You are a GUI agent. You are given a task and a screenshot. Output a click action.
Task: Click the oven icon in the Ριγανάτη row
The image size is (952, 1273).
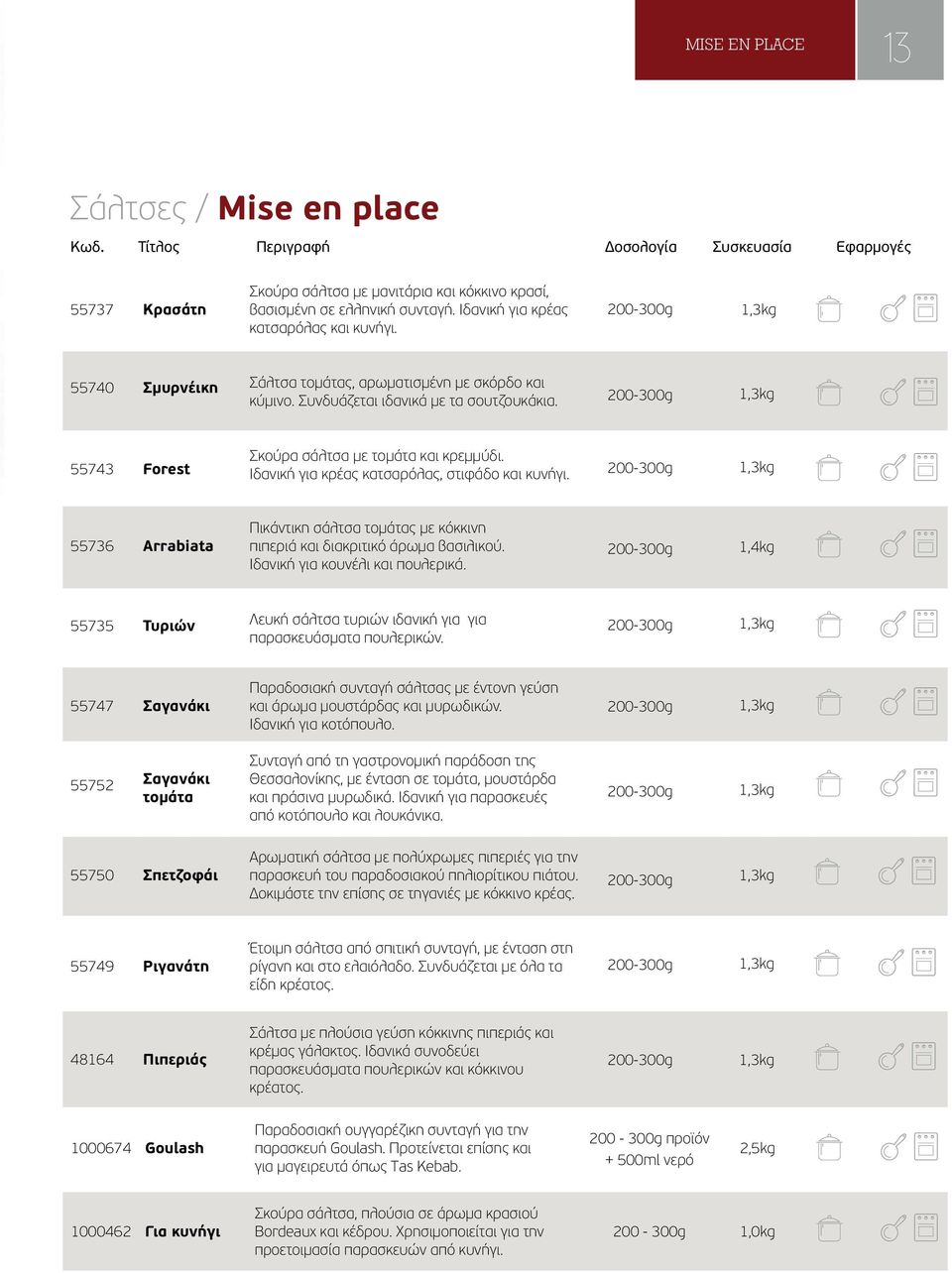pyautogui.click(x=925, y=963)
